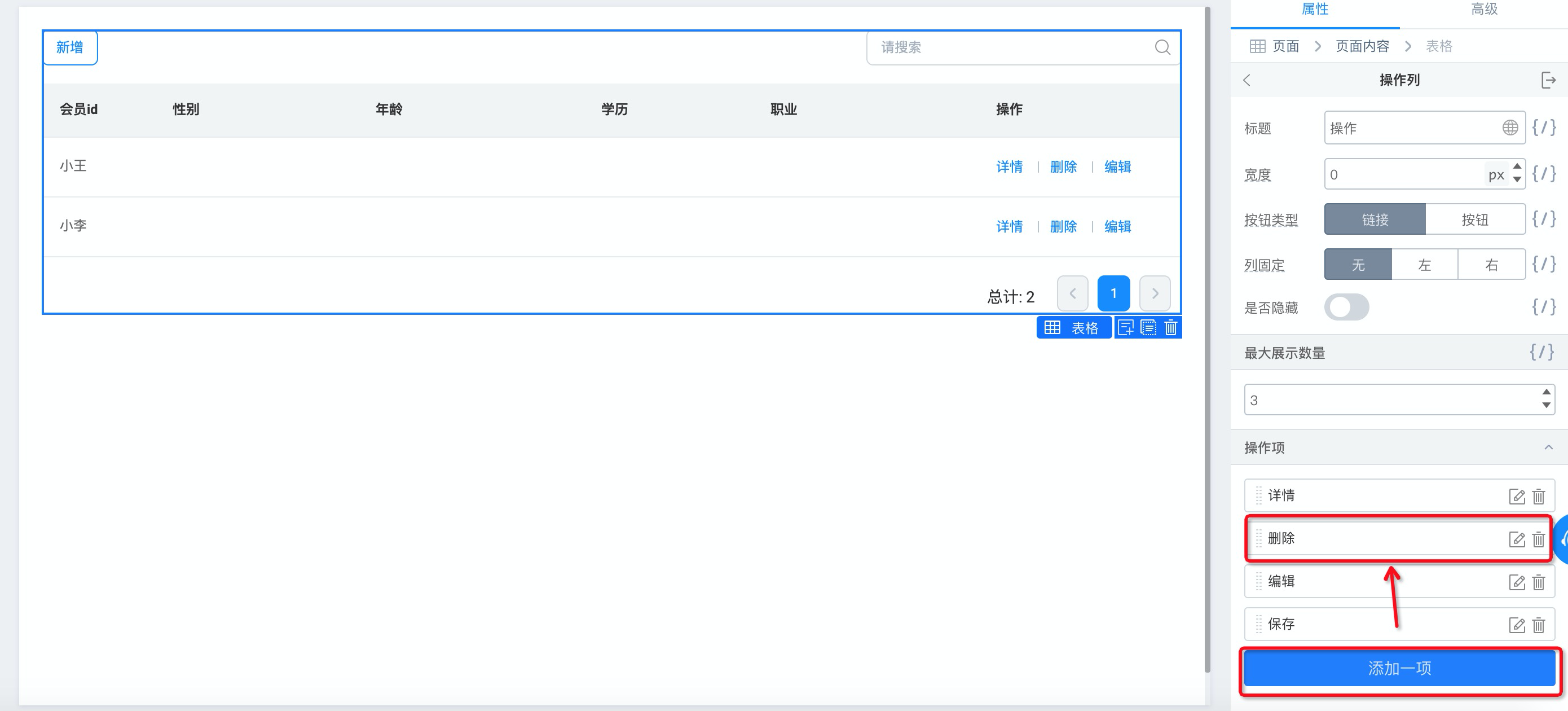Click 删除 link for 小李
The width and height of the screenshot is (1568, 711).
tap(1063, 226)
